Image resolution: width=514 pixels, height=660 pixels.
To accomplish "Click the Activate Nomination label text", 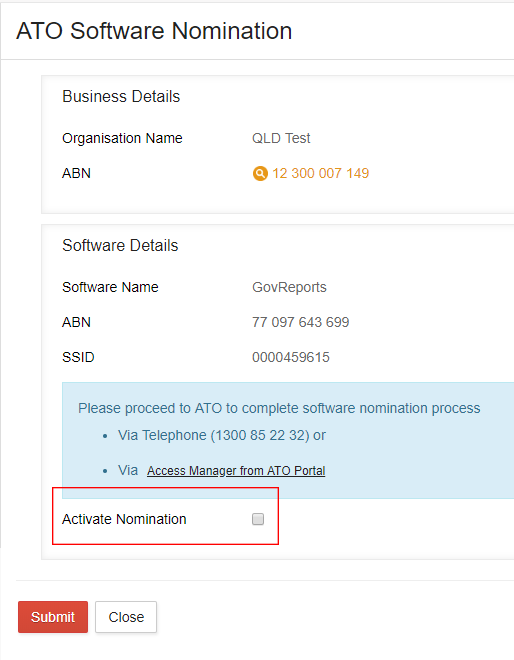I will pyautogui.click(x=124, y=519).
